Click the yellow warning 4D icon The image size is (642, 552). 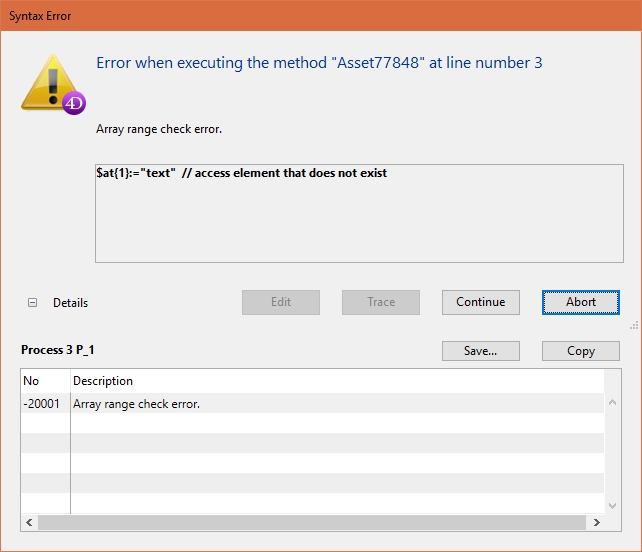click(x=54, y=84)
